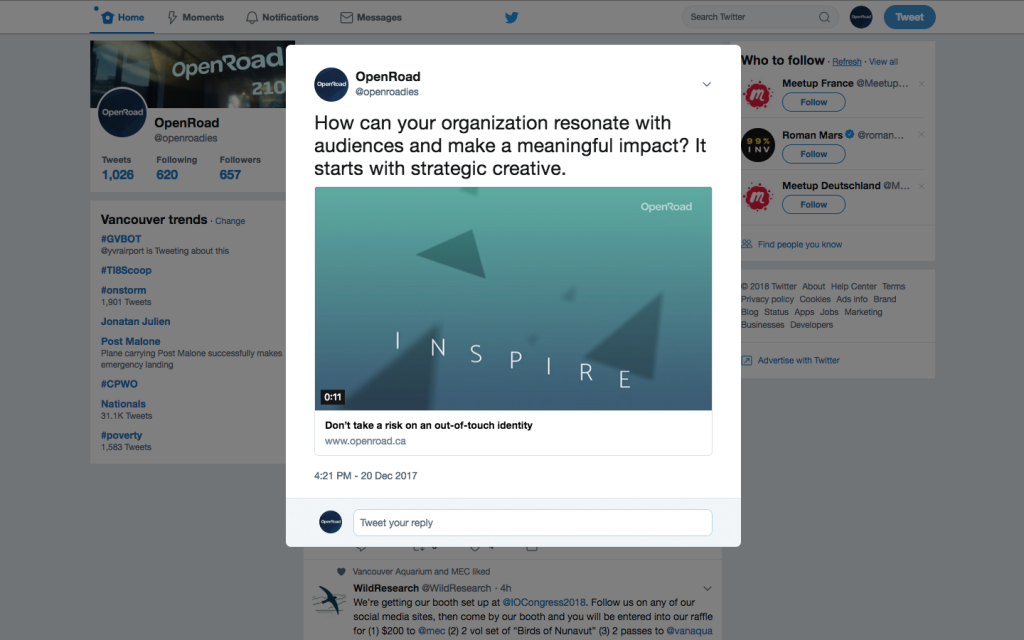
Task: Open the Meetup Deutschland avatar
Action: [758, 197]
